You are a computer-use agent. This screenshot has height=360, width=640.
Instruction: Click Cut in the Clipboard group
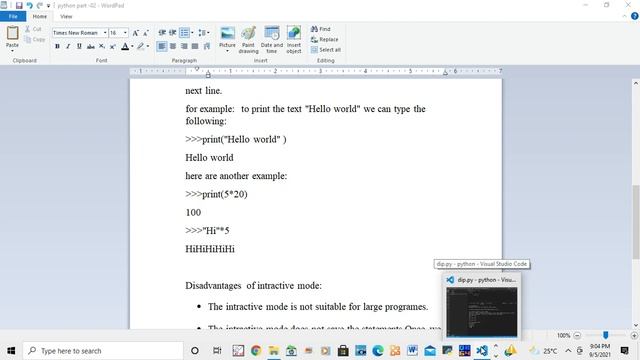tap(33, 29)
